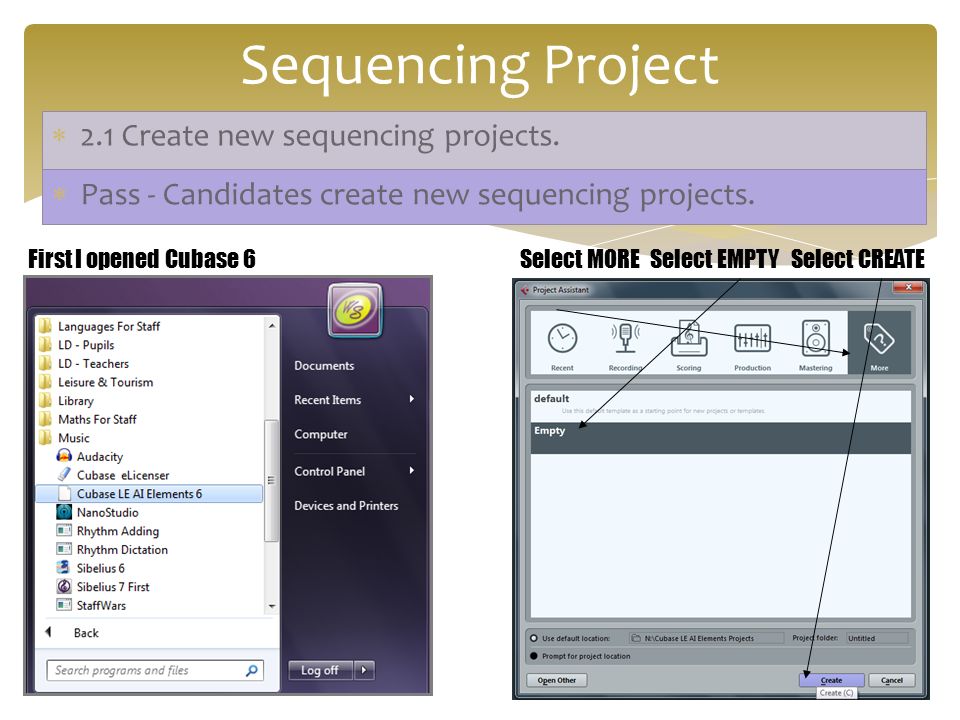Open the Recent category clock icon
The height and width of the screenshot is (720, 960).
[562, 339]
